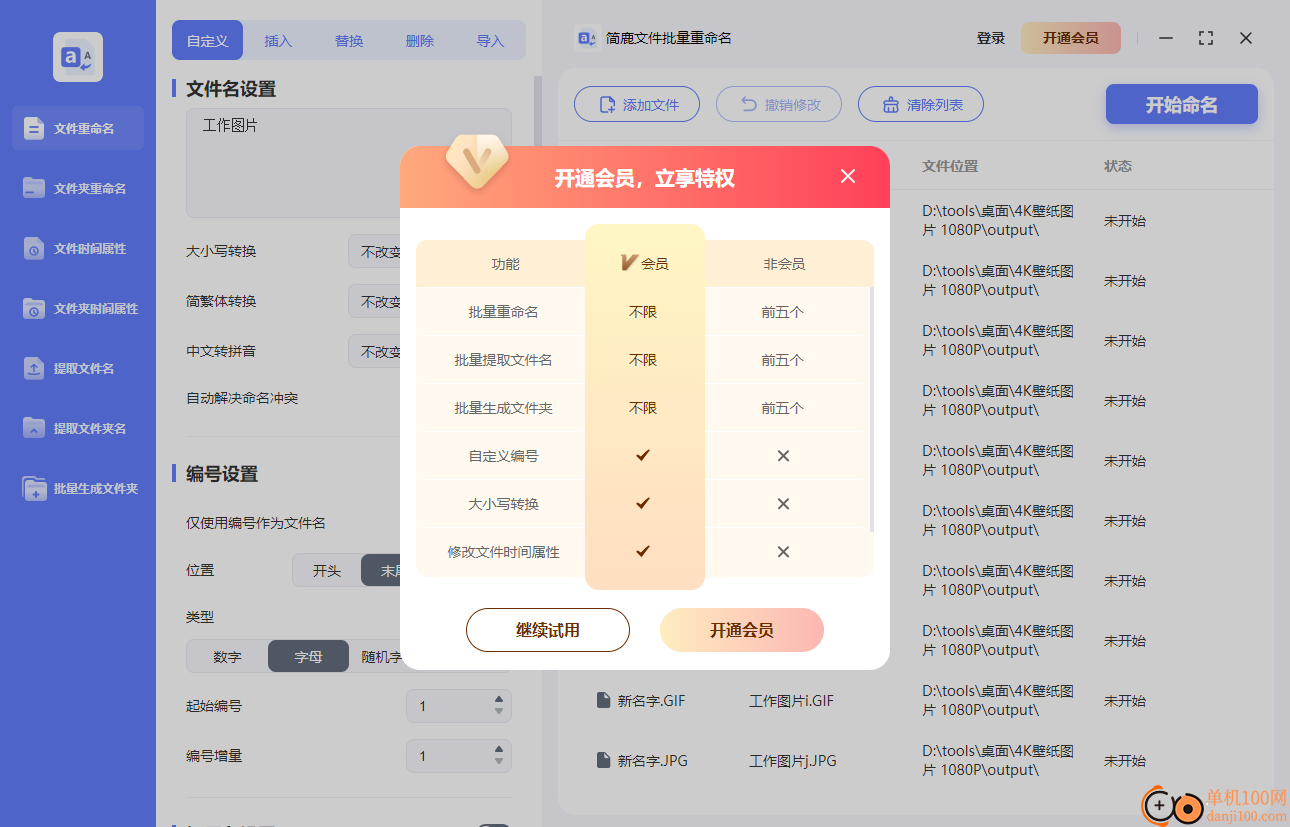Click the title-bar app icon next to 简鹿文件批量重命名
This screenshot has width=1290, height=827.
pos(587,38)
